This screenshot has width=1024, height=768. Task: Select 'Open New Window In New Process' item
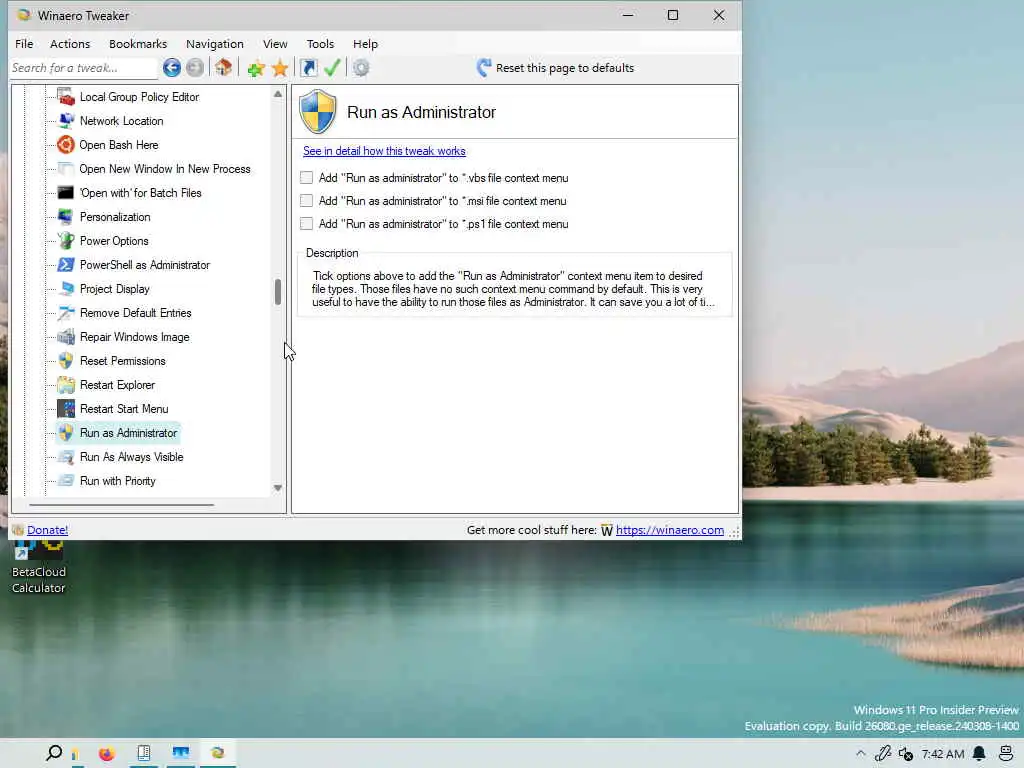pos(165,169)
